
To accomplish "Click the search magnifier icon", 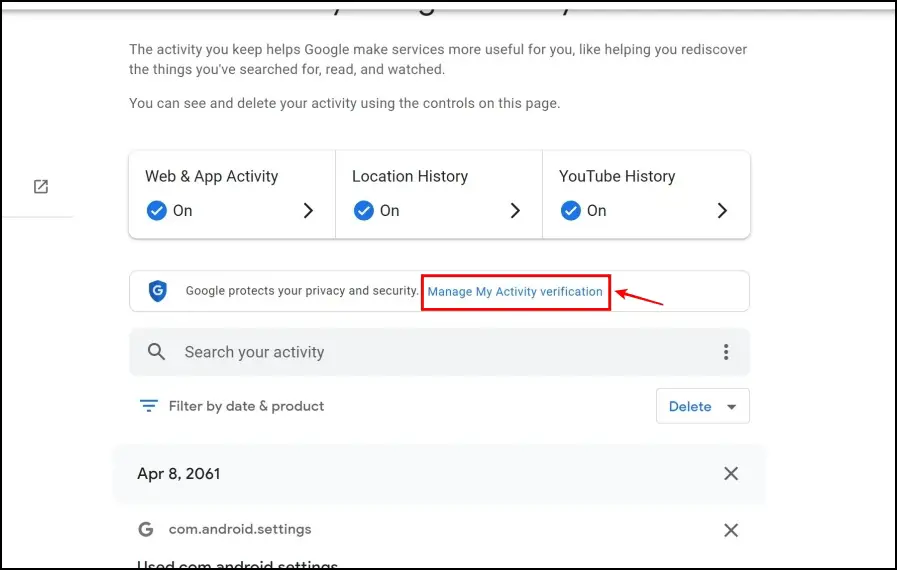I will tap(156, 351).
